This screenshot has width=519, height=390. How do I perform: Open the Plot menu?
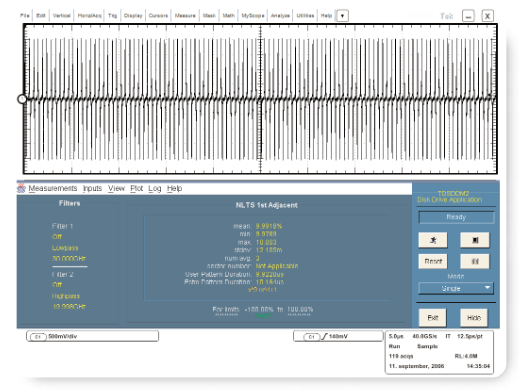coord(137,188)
